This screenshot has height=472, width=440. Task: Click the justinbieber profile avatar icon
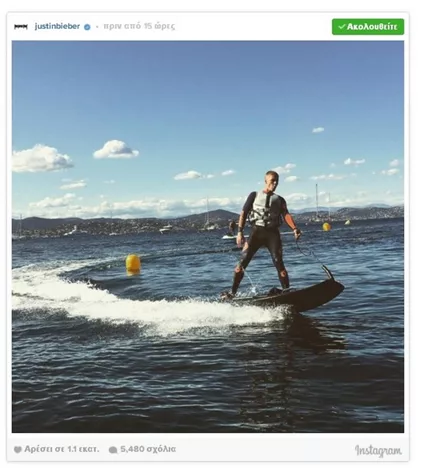point(21,27)
